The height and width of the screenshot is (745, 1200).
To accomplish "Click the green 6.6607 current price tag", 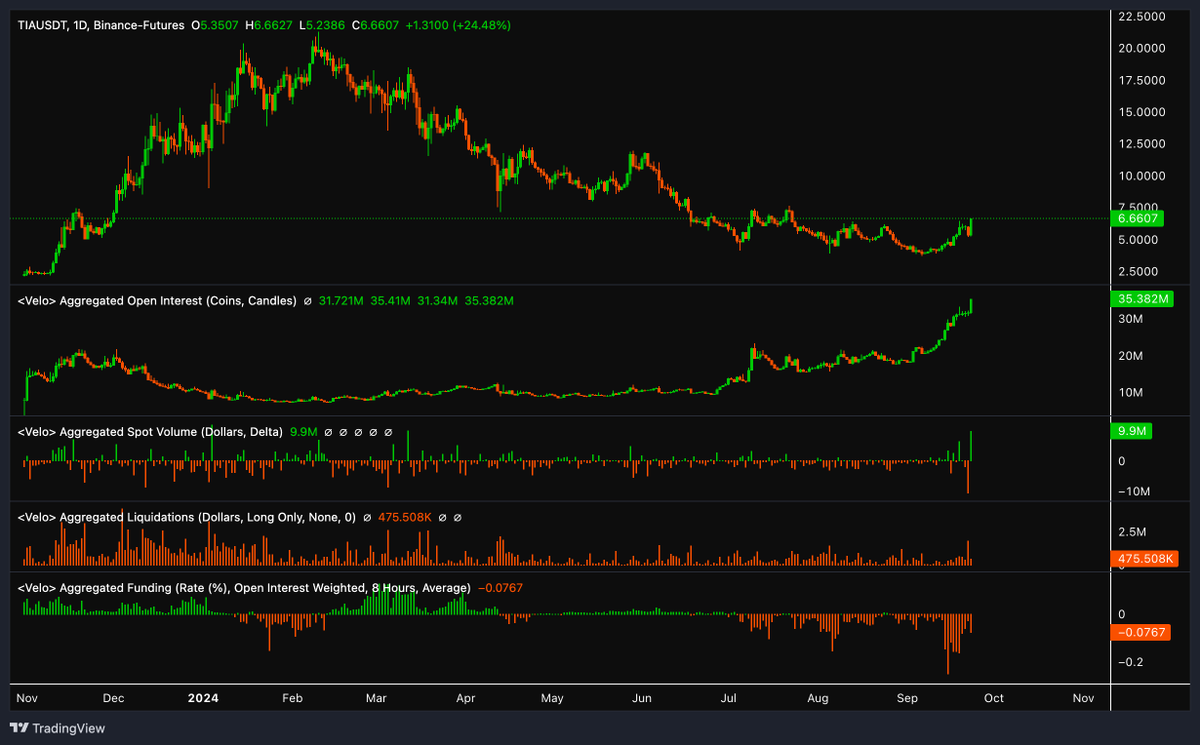I will [x=1137, y=218].
